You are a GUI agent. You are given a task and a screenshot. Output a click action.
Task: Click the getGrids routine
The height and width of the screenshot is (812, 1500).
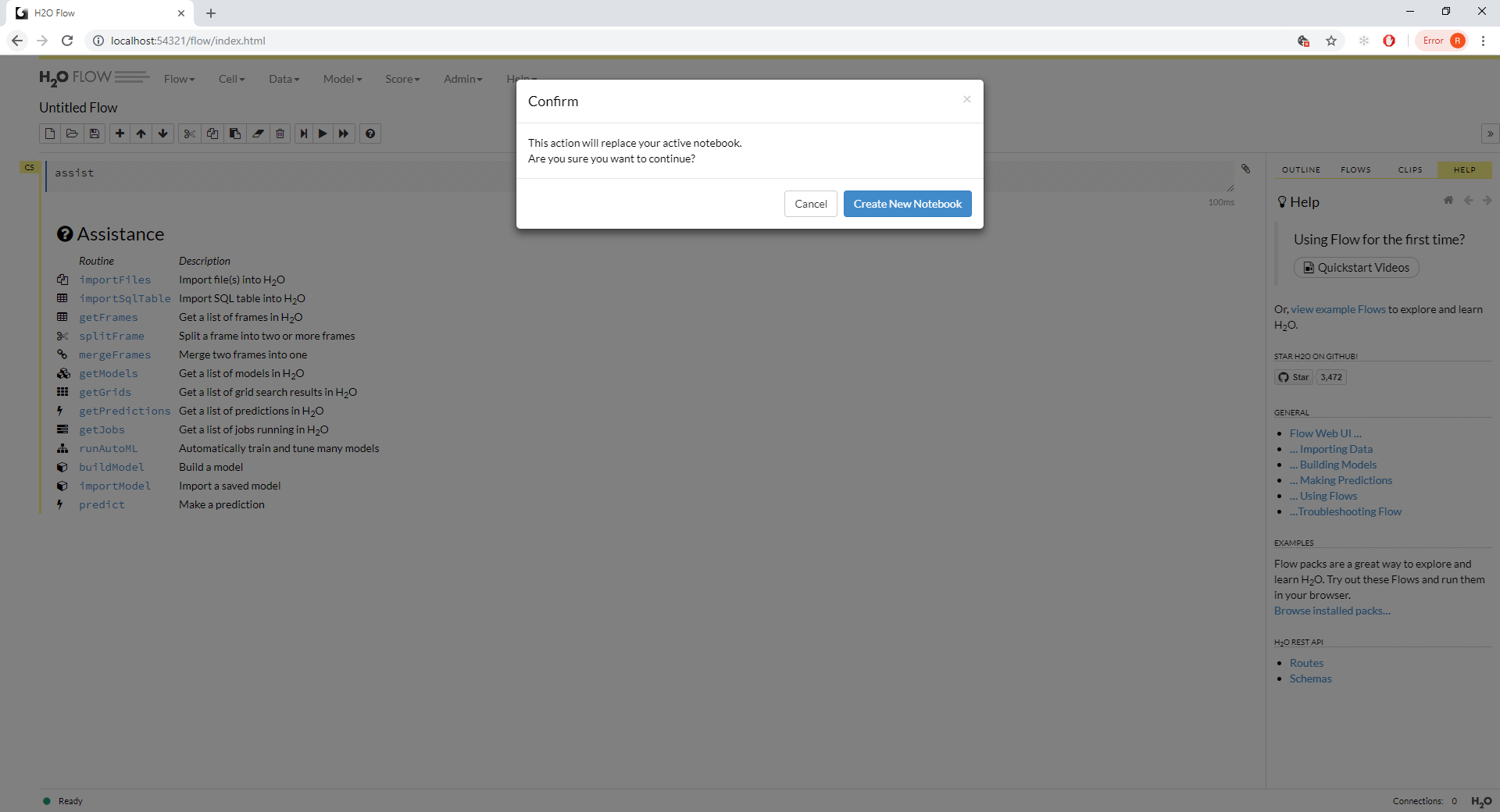tap(105, 392)
